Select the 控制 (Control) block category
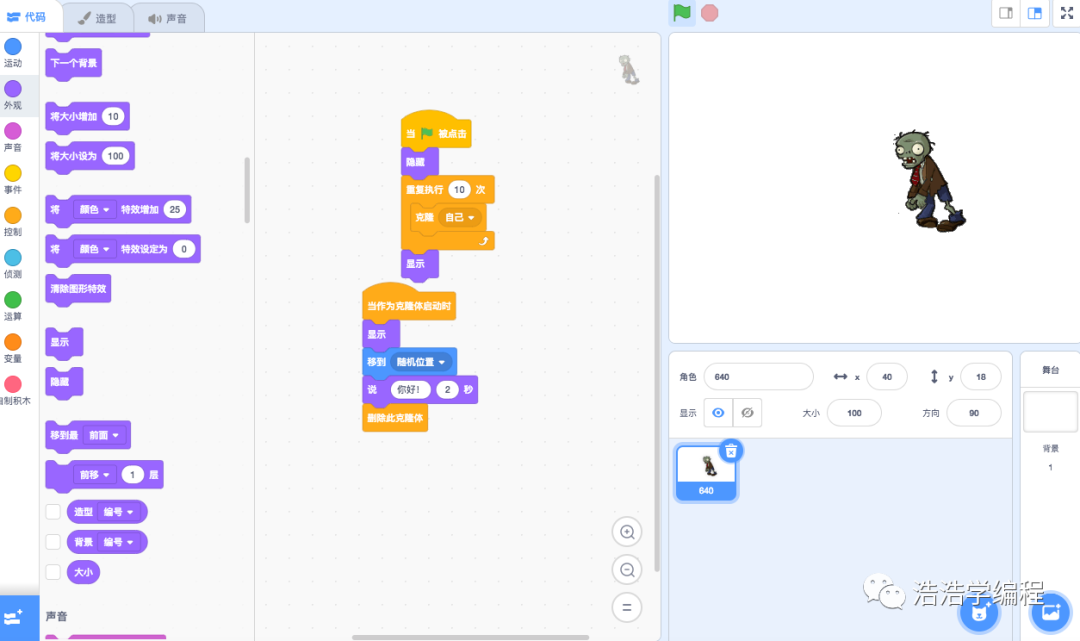Image resolution: width=1080 pixels, height=641 pixels. coord(13,222)
